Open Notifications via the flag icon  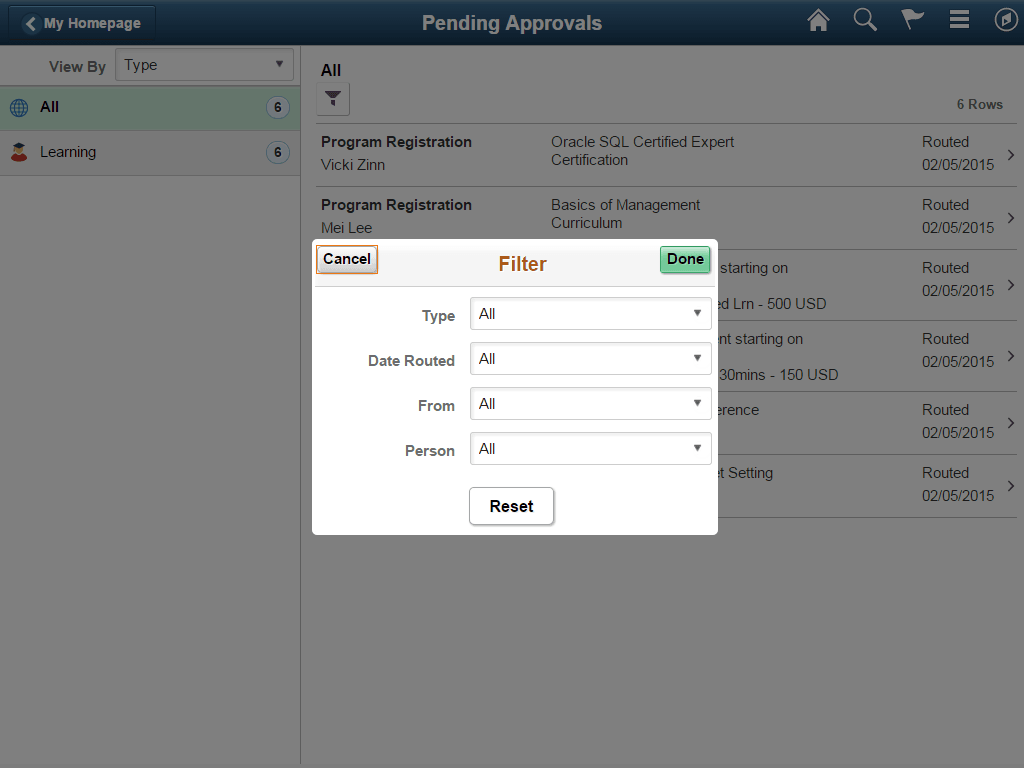pyautogui.click(x=912, y=19)
